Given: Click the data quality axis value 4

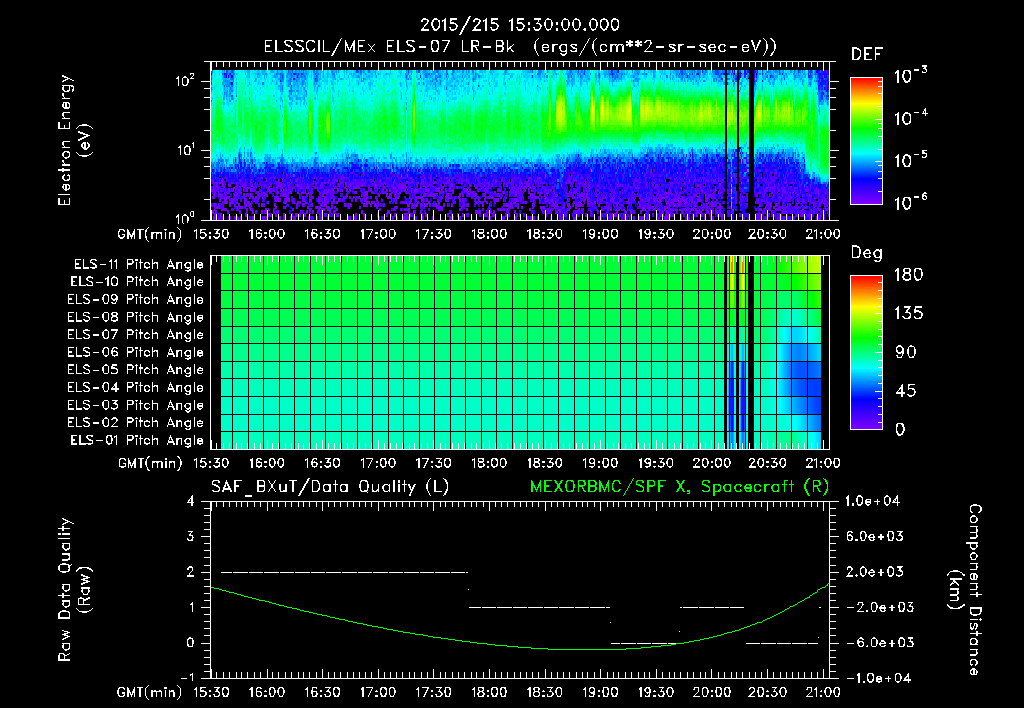Looking at the screenshot, I should click(x=191, y=502).
